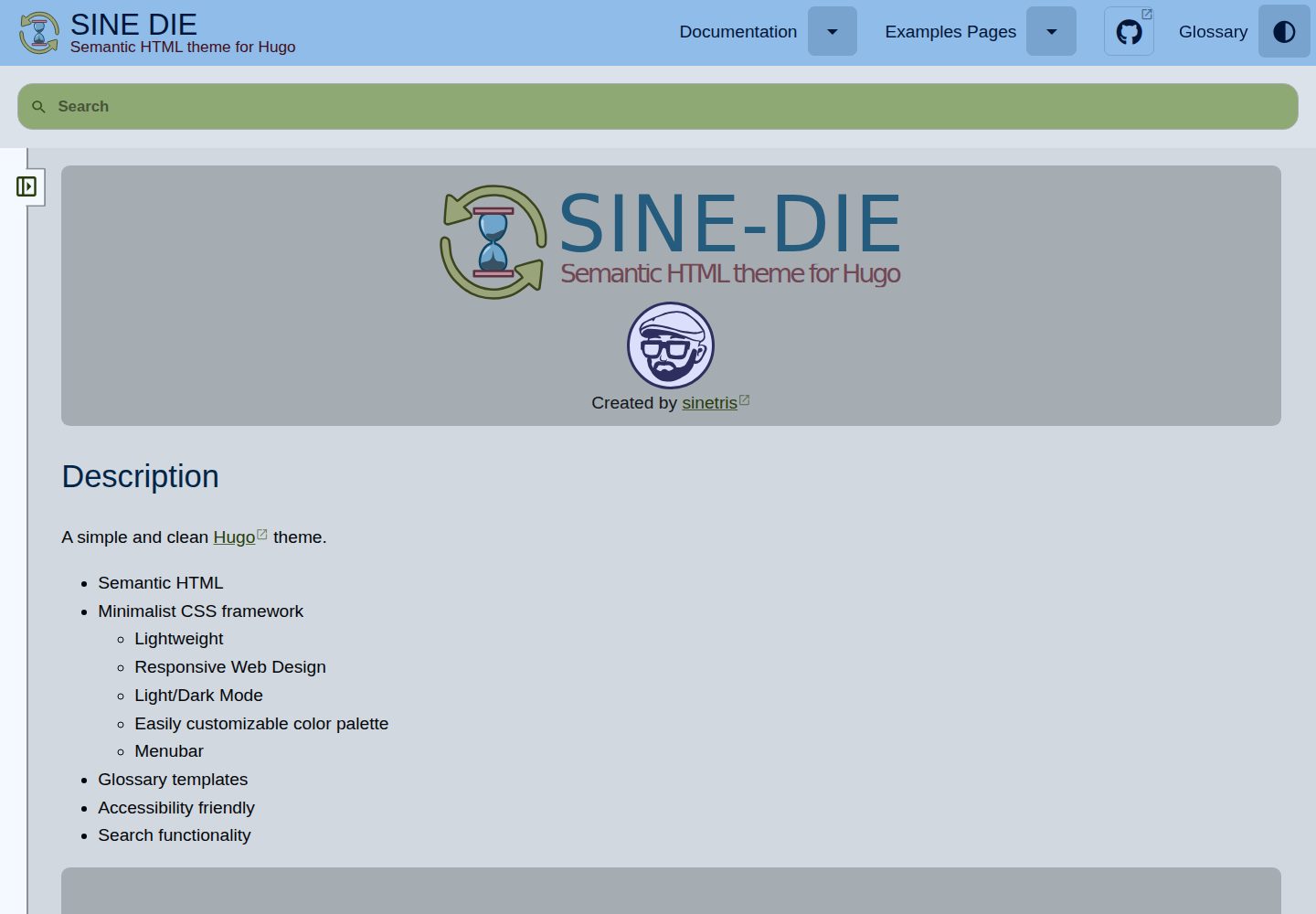Click the 'Responsive Web Design' list item
The image size is (1316, 914).
coord(230,667)
